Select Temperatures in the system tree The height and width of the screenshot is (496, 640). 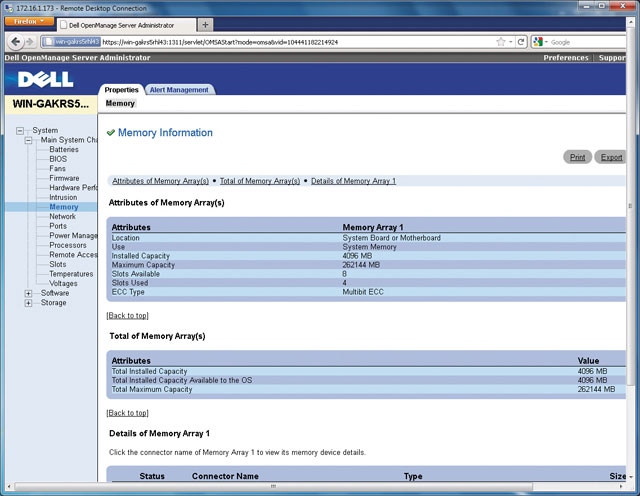click(x=71, y=274)
